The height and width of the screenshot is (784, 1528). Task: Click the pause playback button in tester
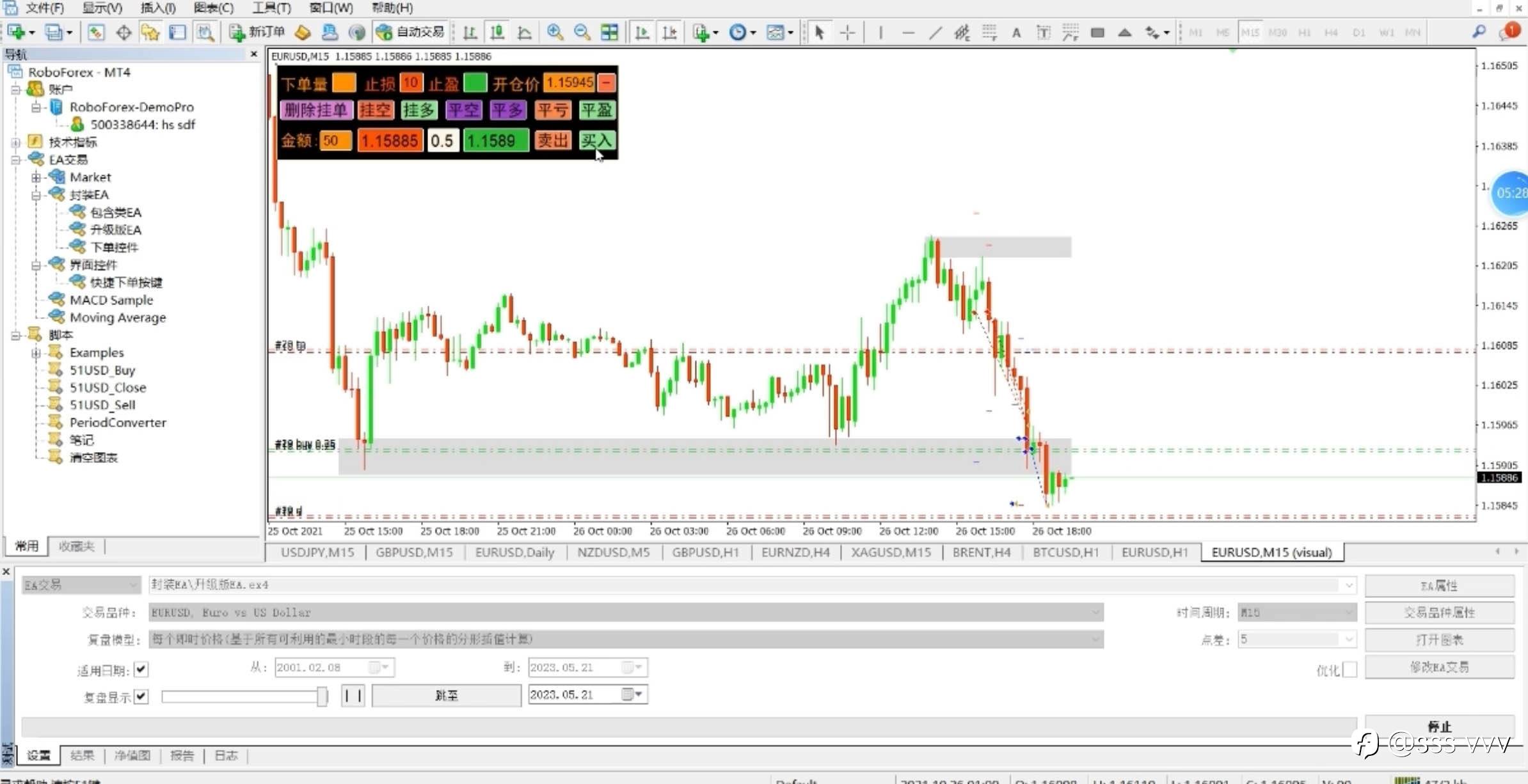353,696
